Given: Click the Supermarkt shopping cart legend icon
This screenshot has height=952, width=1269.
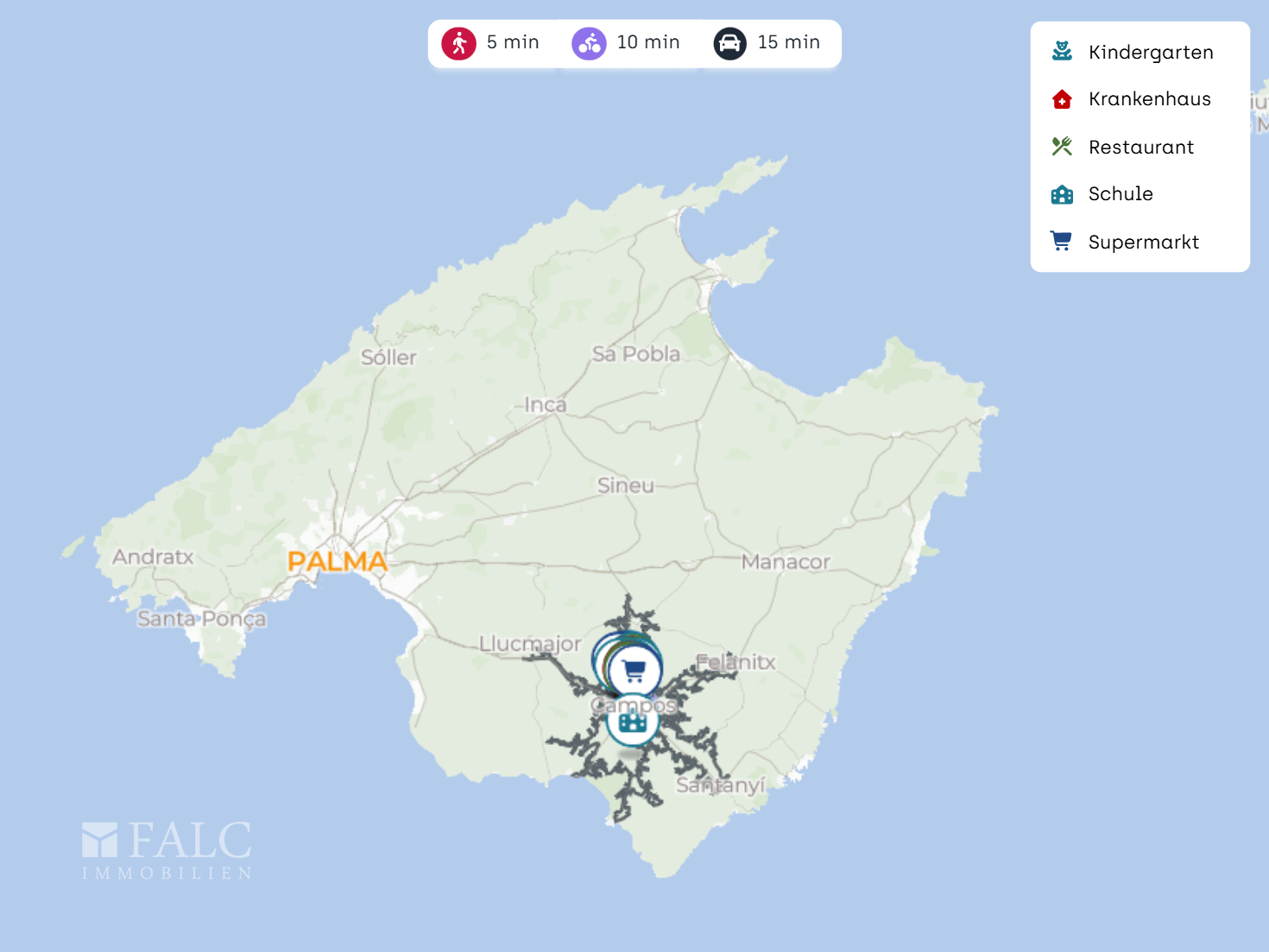Looking at the screenshot, I should [x=1062, y=242].
